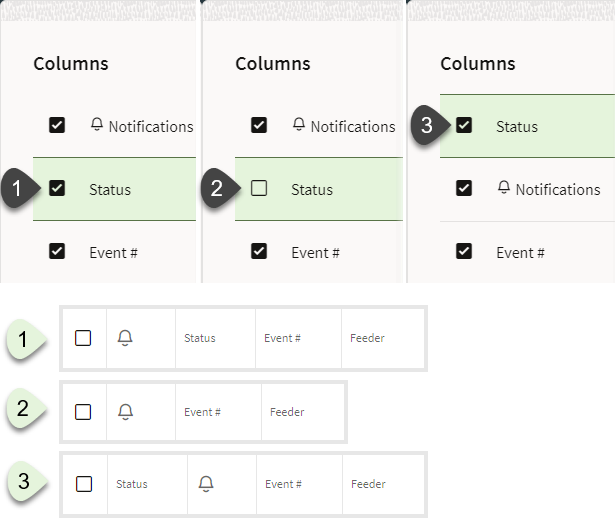
Task: Click the Feeder column header in row 1
Action: [x=367, y=338]
